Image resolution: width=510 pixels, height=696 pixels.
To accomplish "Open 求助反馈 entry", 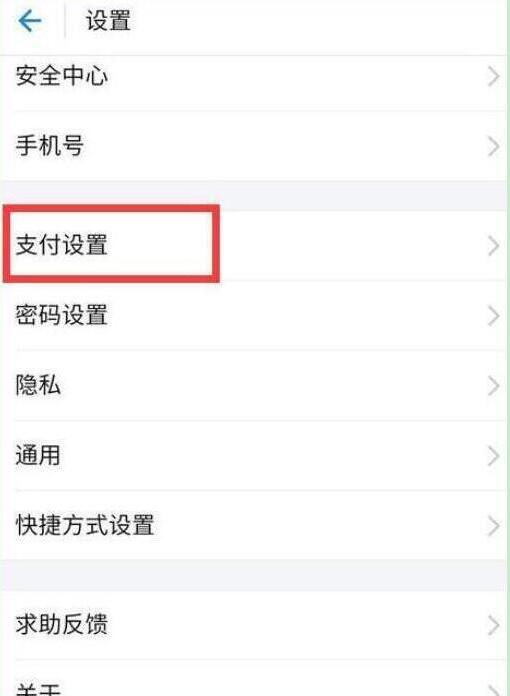I will pyautogui.click(x=253, y=625).
